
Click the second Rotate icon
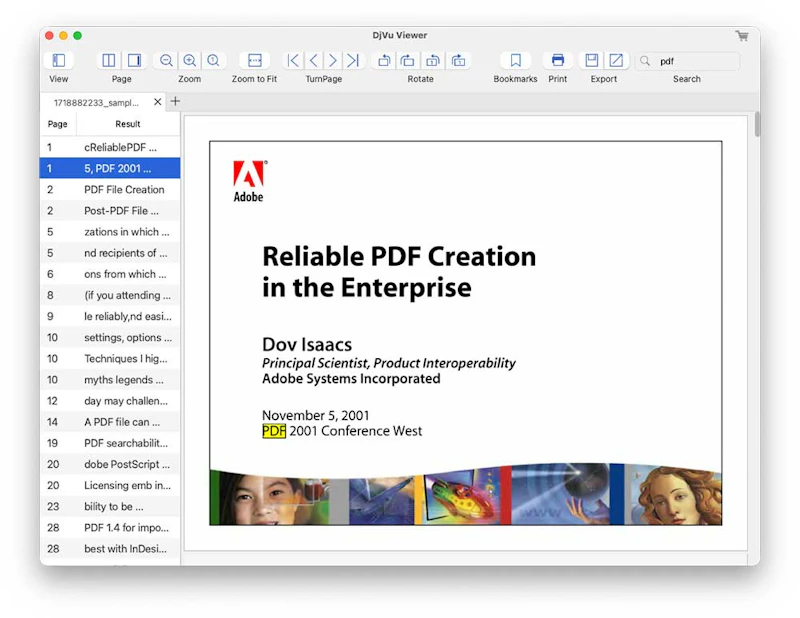[408, 61]
